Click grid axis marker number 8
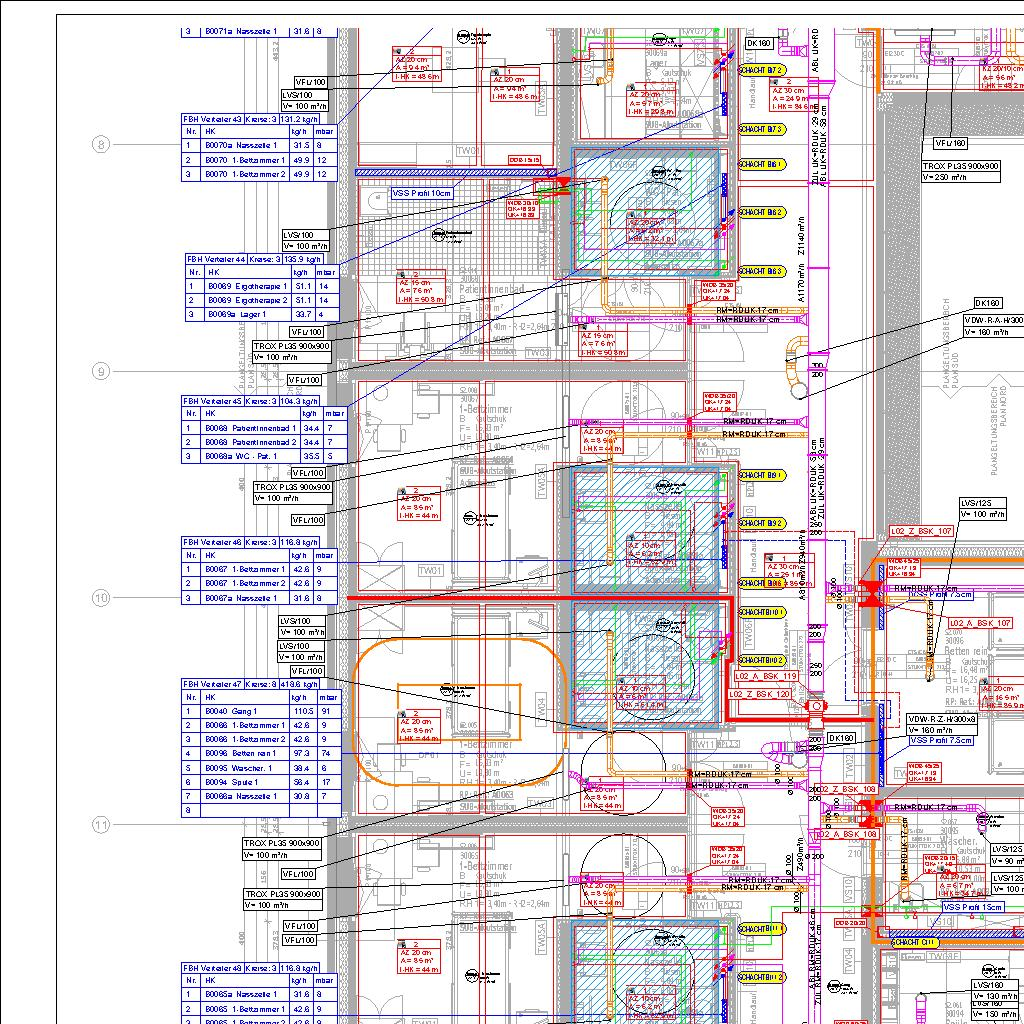The width and height of the screenshot is (1024, 1024). (101, 144)
